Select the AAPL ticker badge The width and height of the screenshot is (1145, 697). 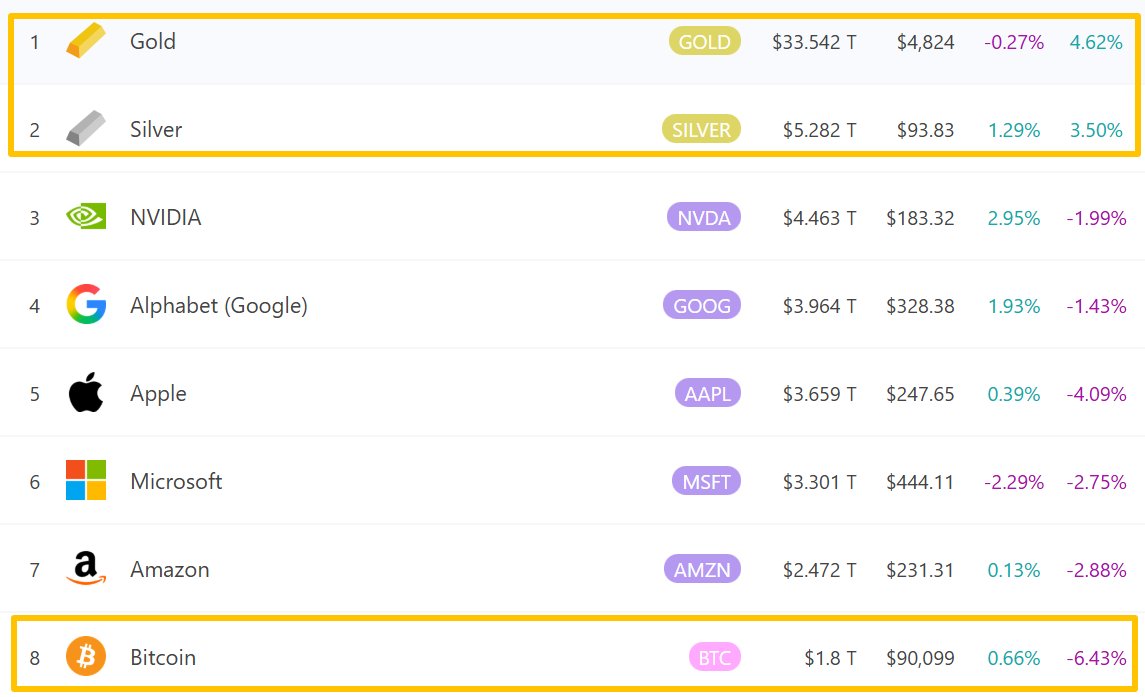click(708, 393)
